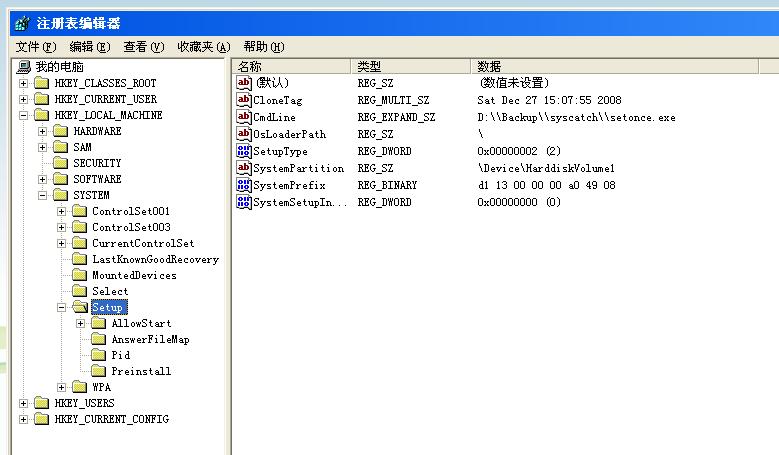This screenshot has height=455, width=779.
Task: Click the string icon beside CmdLine
Action: click(244, 117)
